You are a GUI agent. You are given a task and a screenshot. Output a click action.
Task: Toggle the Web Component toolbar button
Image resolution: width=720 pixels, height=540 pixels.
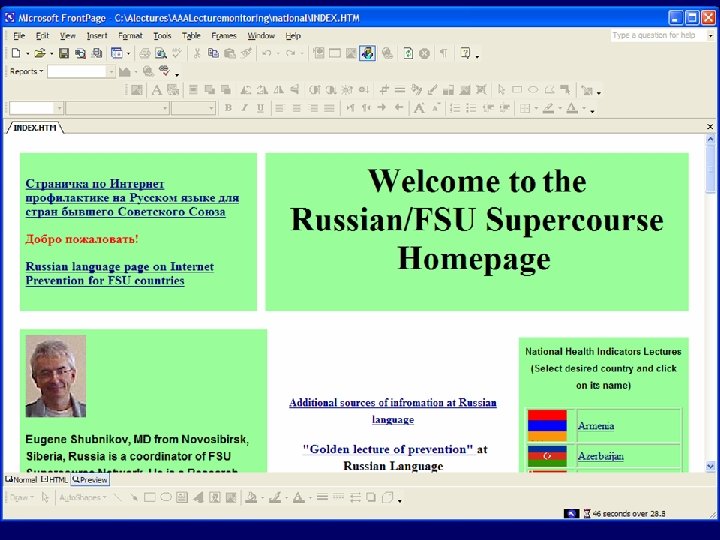[319, 53]
